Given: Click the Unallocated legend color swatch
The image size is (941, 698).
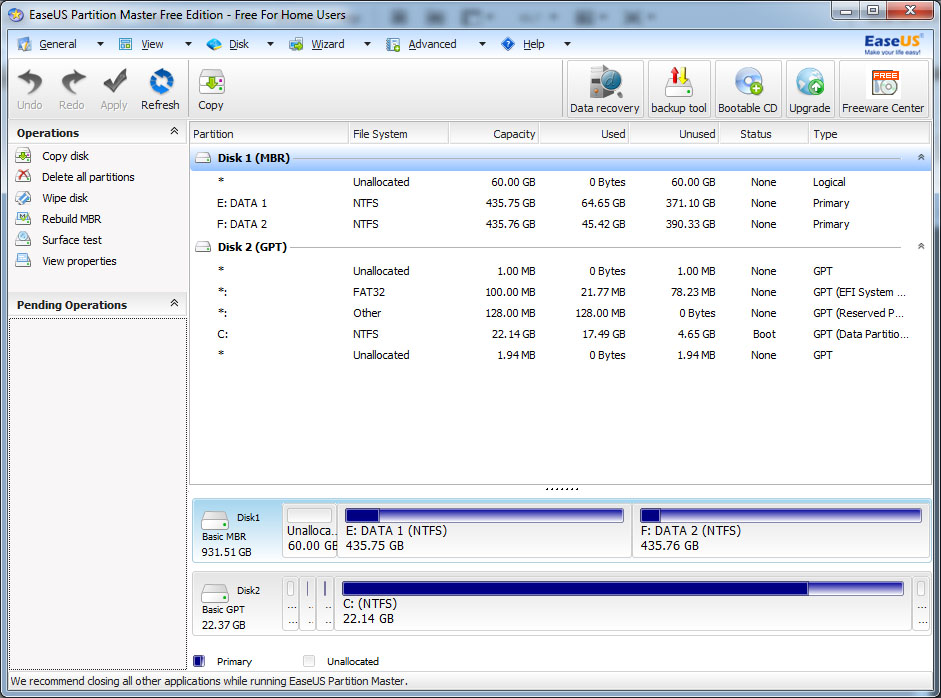Looking at the screenshot, I should point(309,661).
